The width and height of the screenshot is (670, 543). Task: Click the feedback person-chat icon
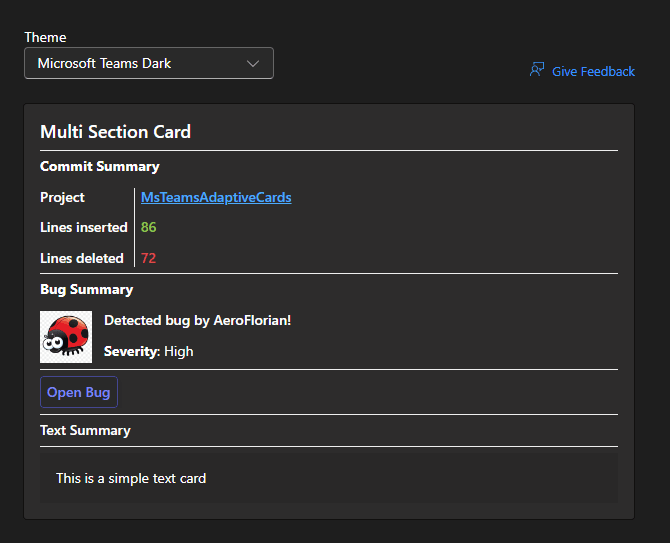pos(537,69)
